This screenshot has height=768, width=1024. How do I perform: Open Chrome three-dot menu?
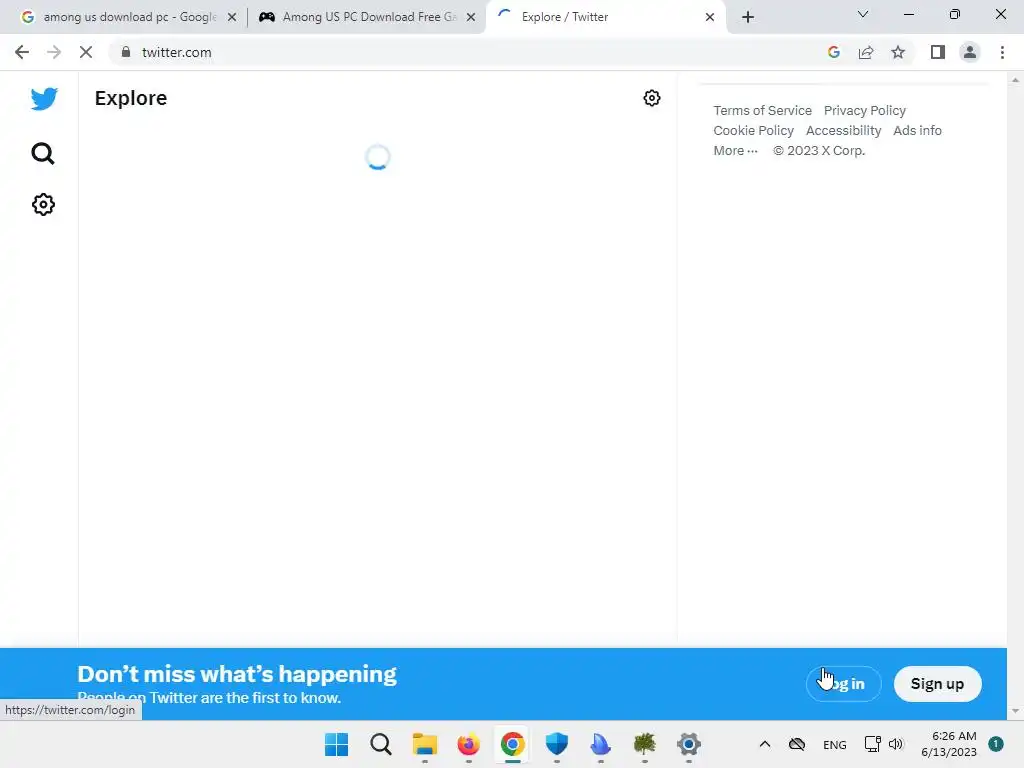pos(1002,52)
